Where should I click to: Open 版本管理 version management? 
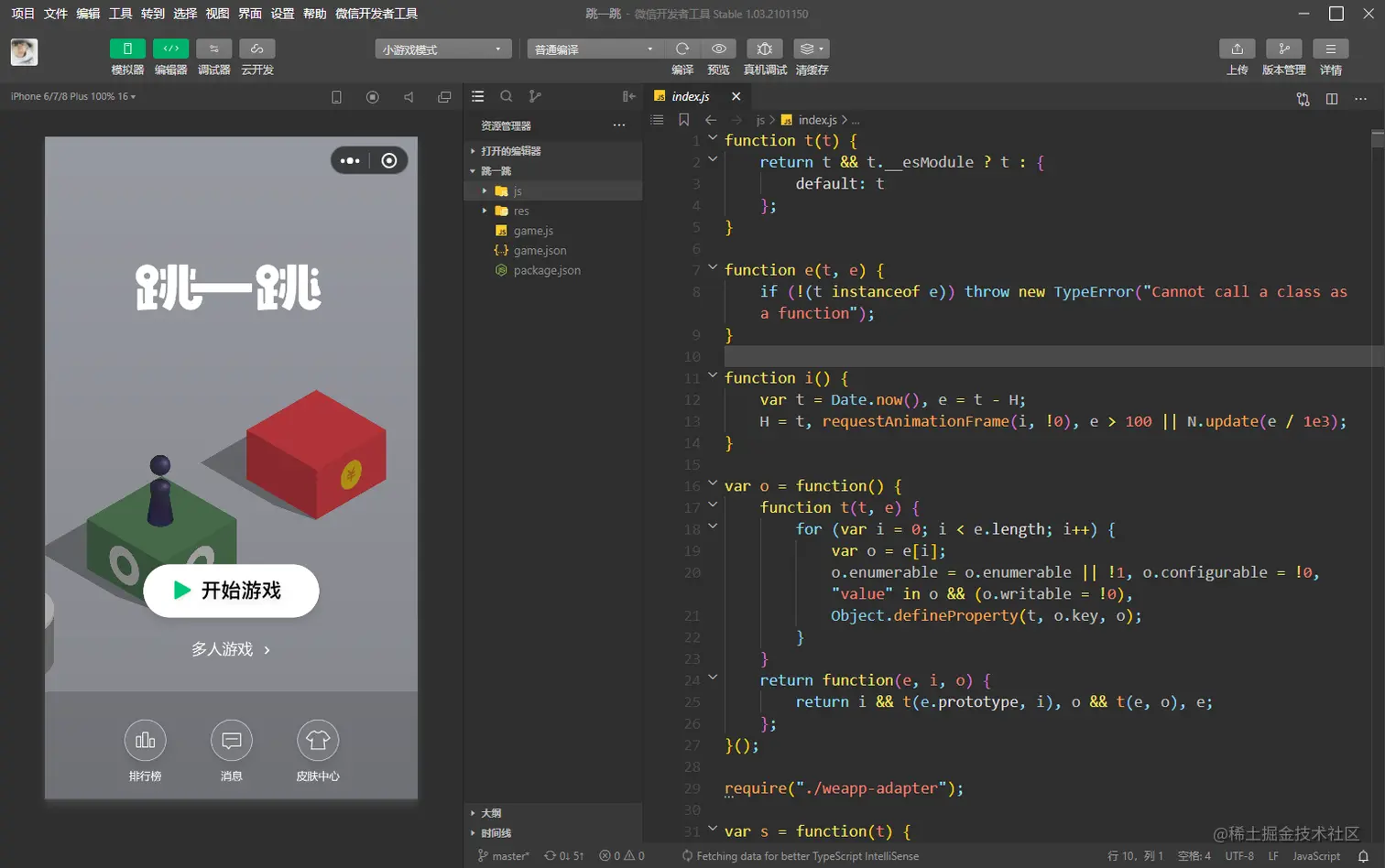point(1284,49)
